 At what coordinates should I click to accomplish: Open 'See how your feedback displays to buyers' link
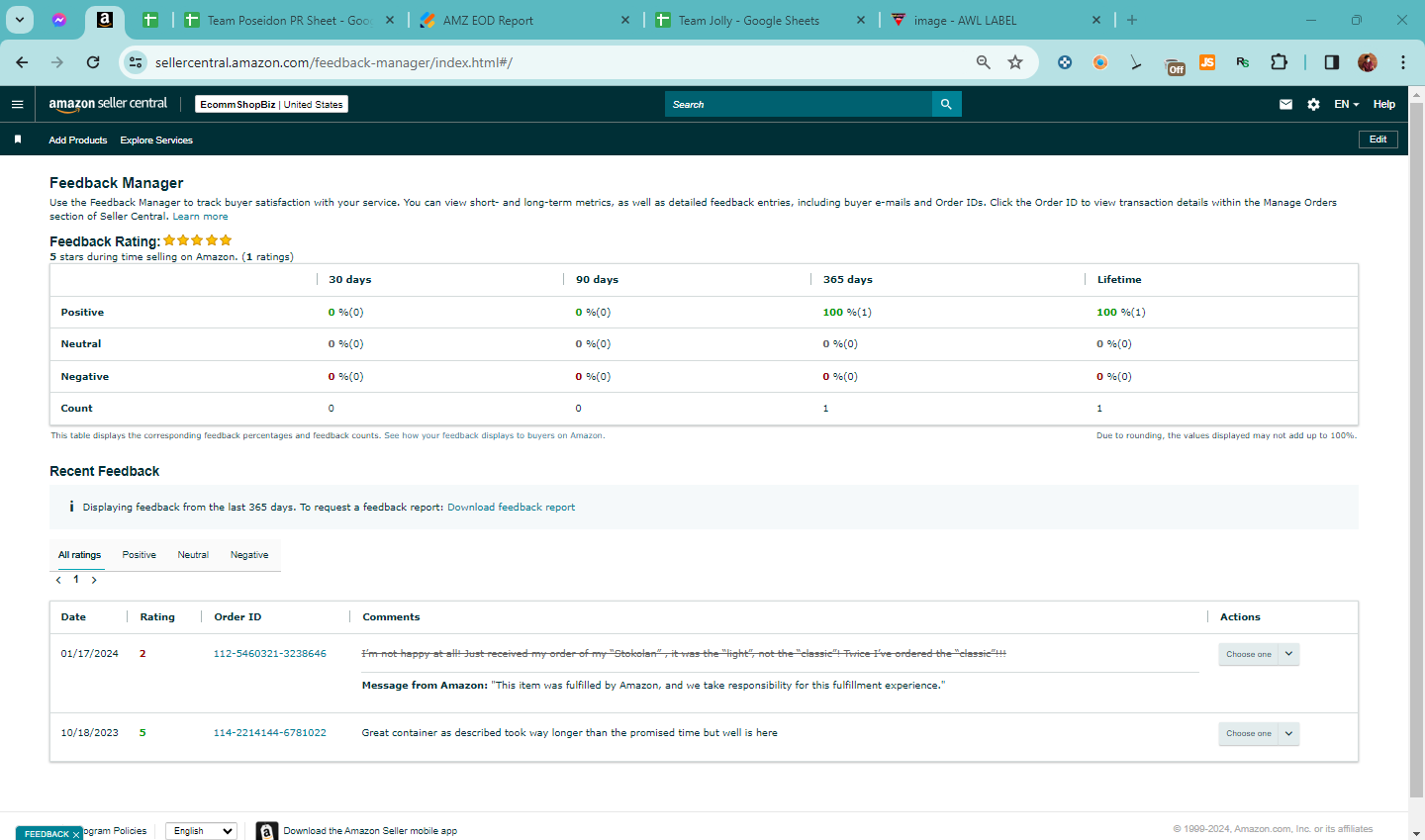494,435
